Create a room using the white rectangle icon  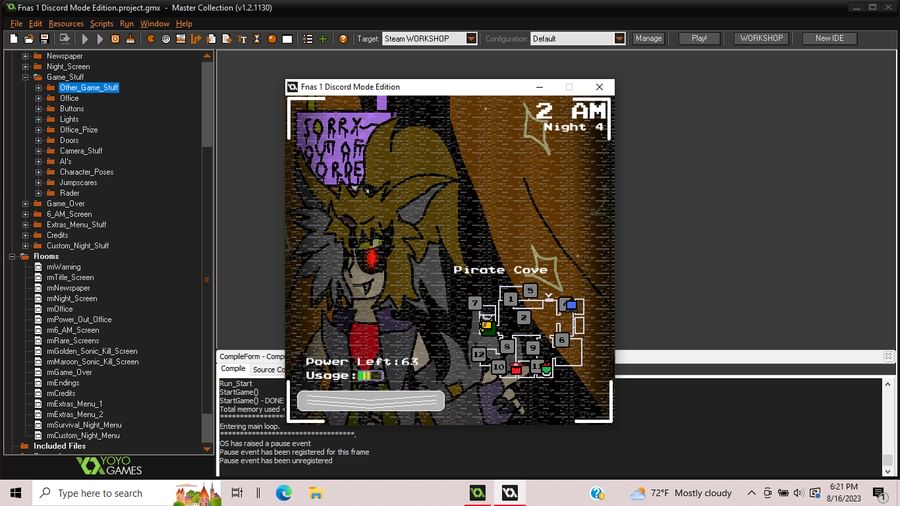[x=288, y=39]
